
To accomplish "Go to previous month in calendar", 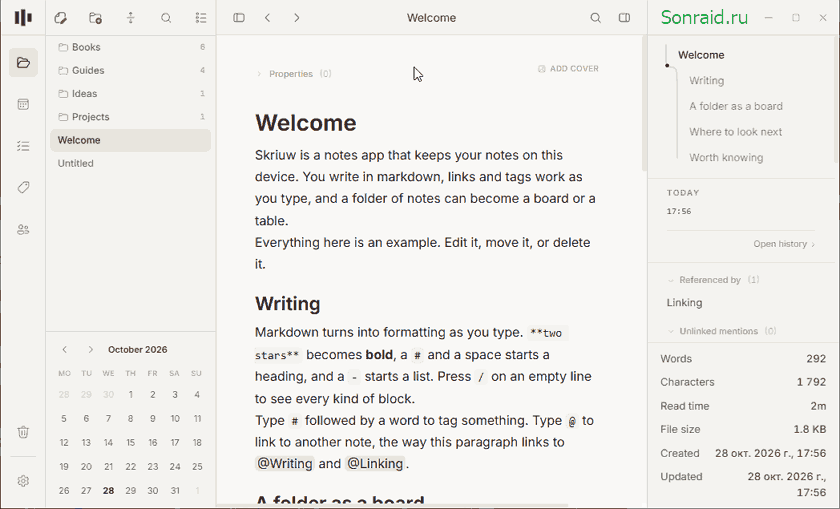I will click(65, 349).
